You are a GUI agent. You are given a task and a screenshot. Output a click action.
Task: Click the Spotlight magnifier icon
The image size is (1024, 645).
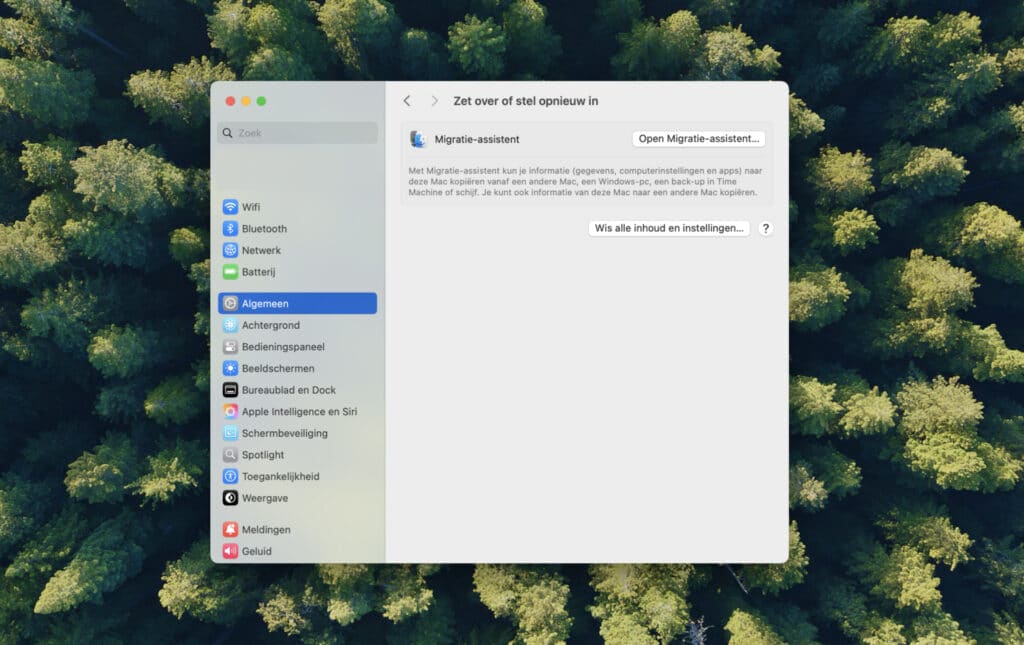230,455
